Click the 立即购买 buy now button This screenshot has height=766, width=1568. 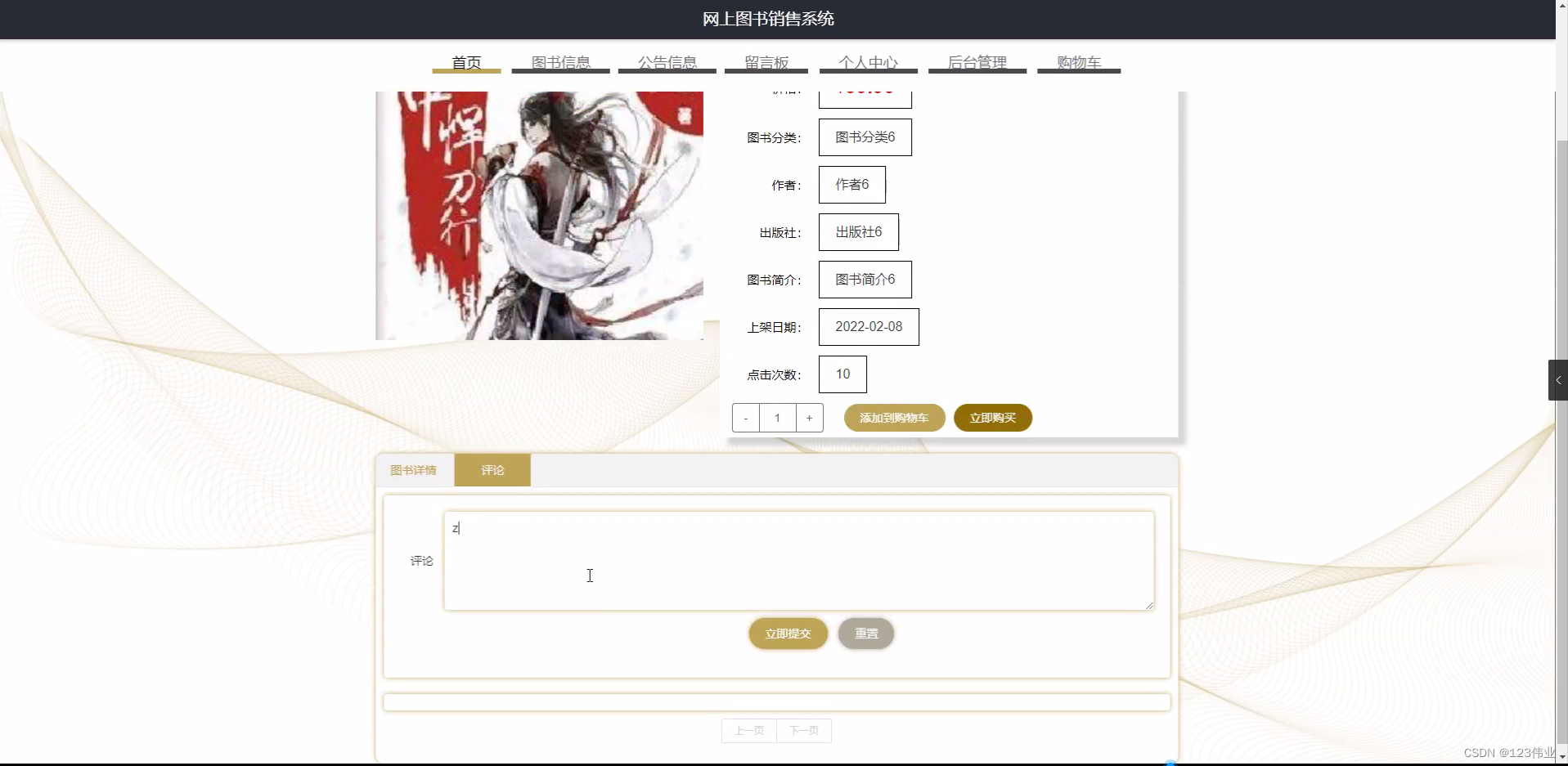(992, 418)
